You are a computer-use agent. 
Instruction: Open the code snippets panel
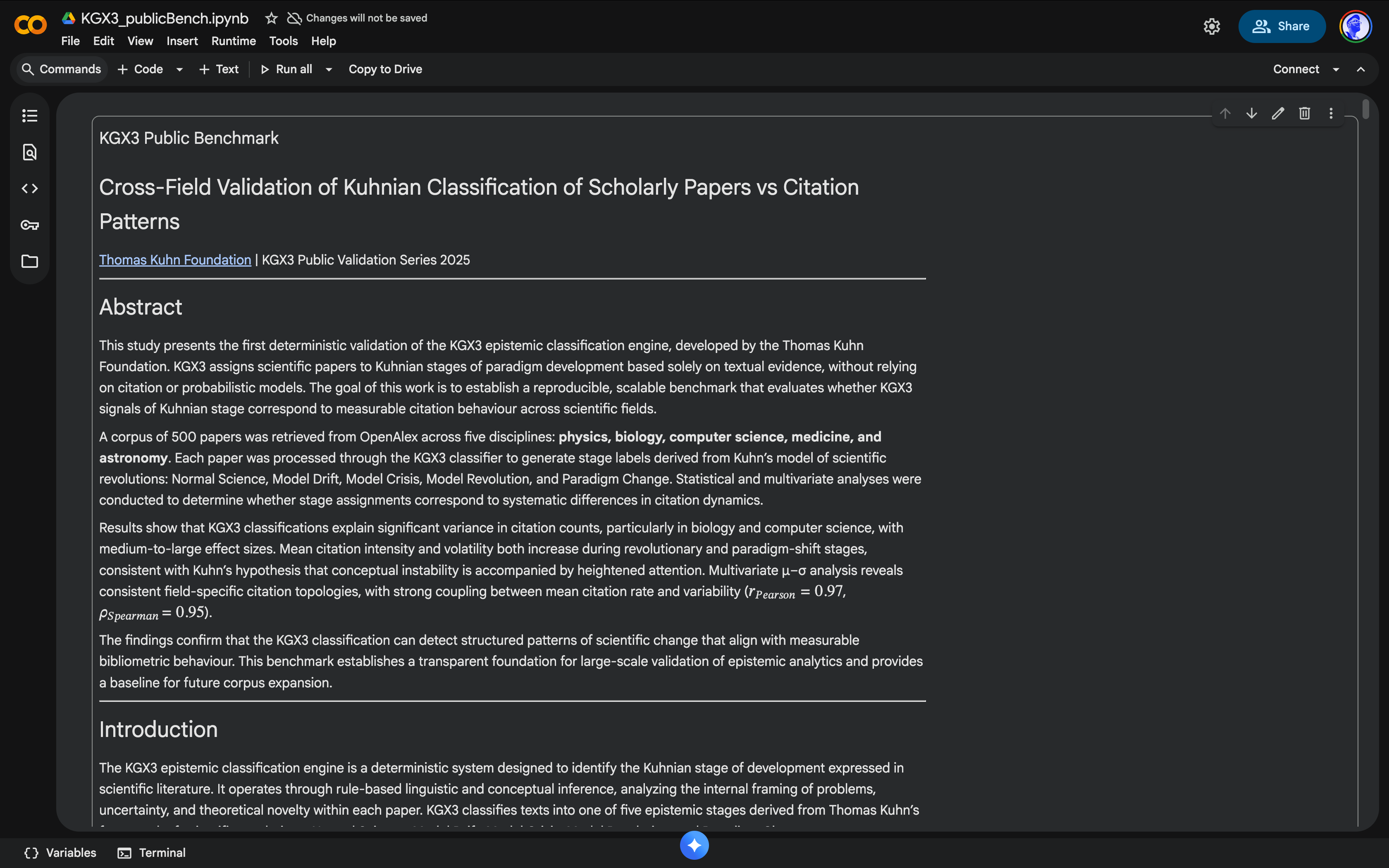point(29,188)
